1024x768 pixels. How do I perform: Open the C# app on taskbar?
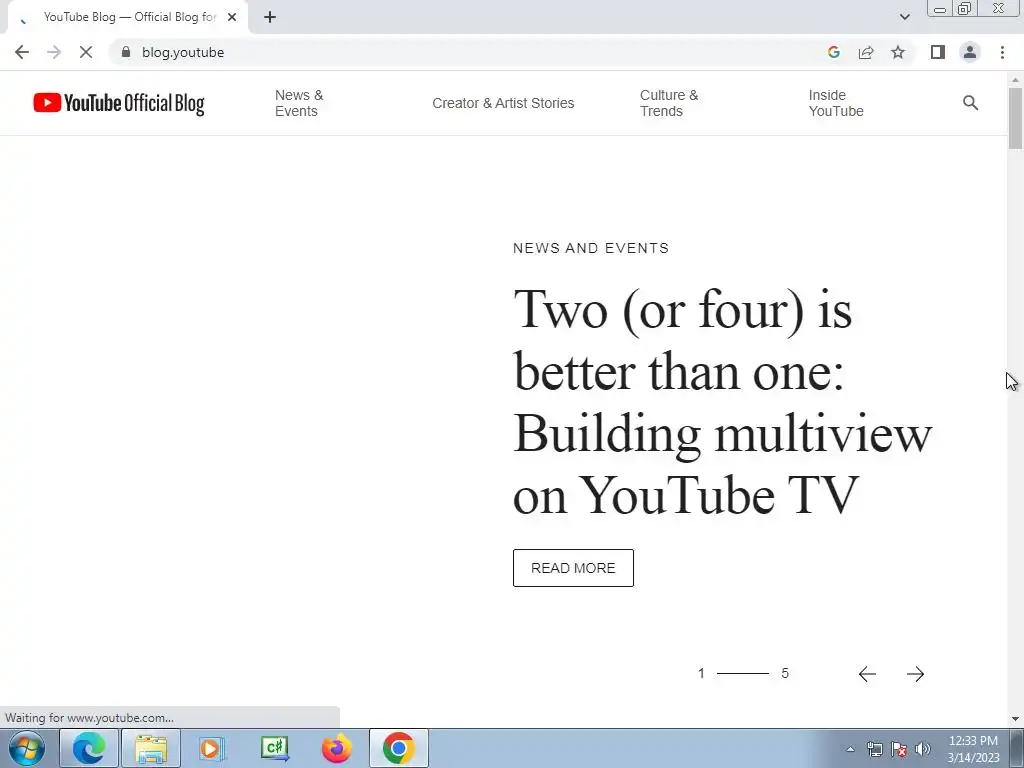(274, 748)
